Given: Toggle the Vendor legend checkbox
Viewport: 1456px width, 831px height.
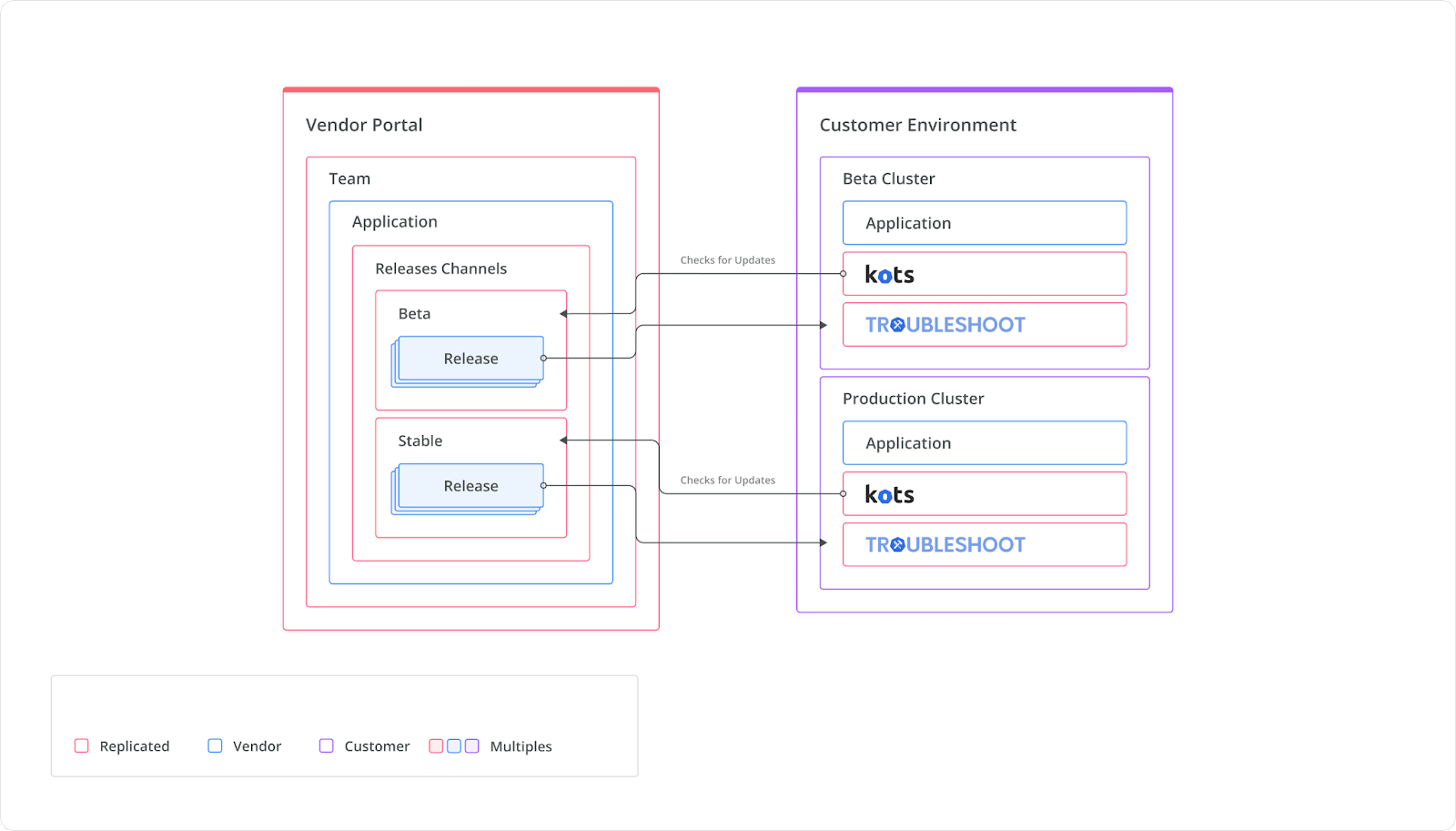Looking at the screenshot, I should tap(215, 745).
